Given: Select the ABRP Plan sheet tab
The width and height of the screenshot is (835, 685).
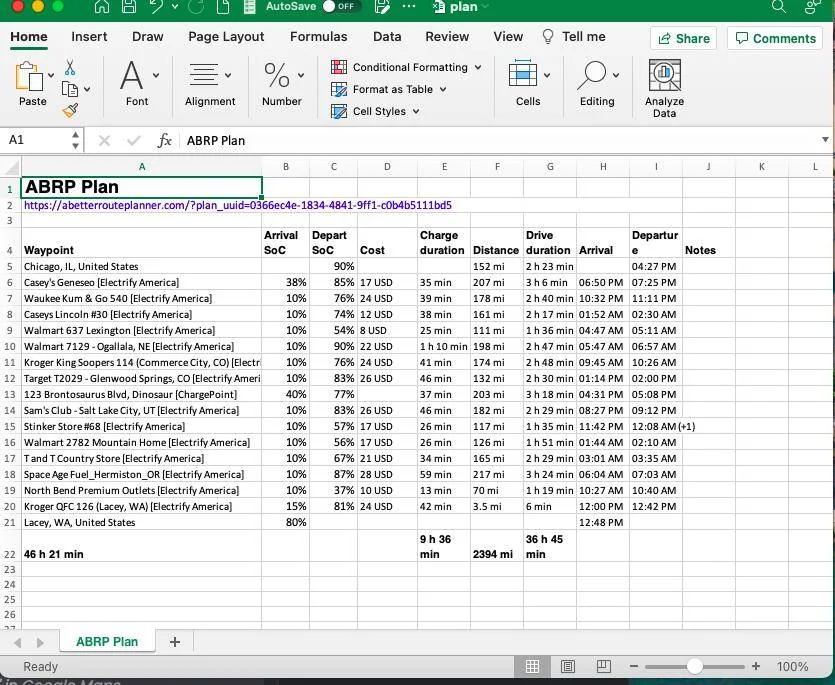Looking at the screenshot, I should tap(107, 641).
